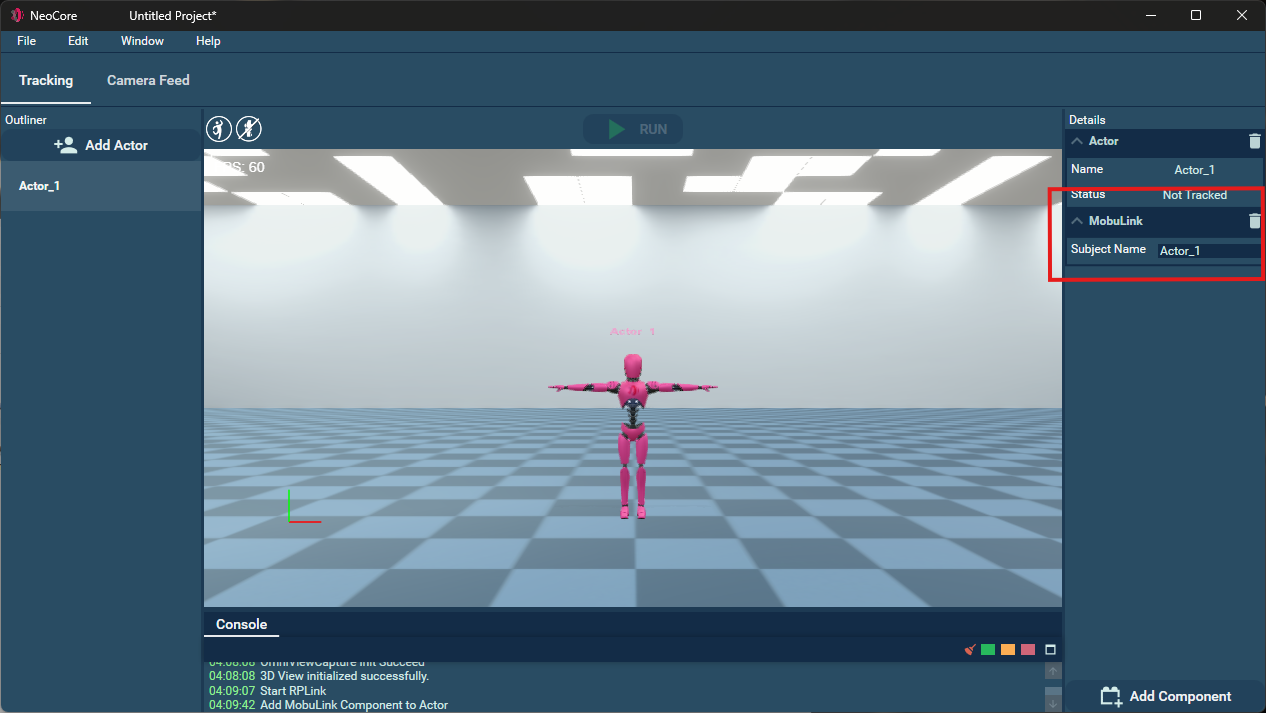Image resolution: width=1266 pixels, height=713 pixels.
Task: Open the File menu
Action: pyautogui.click(x=26, y=41)
